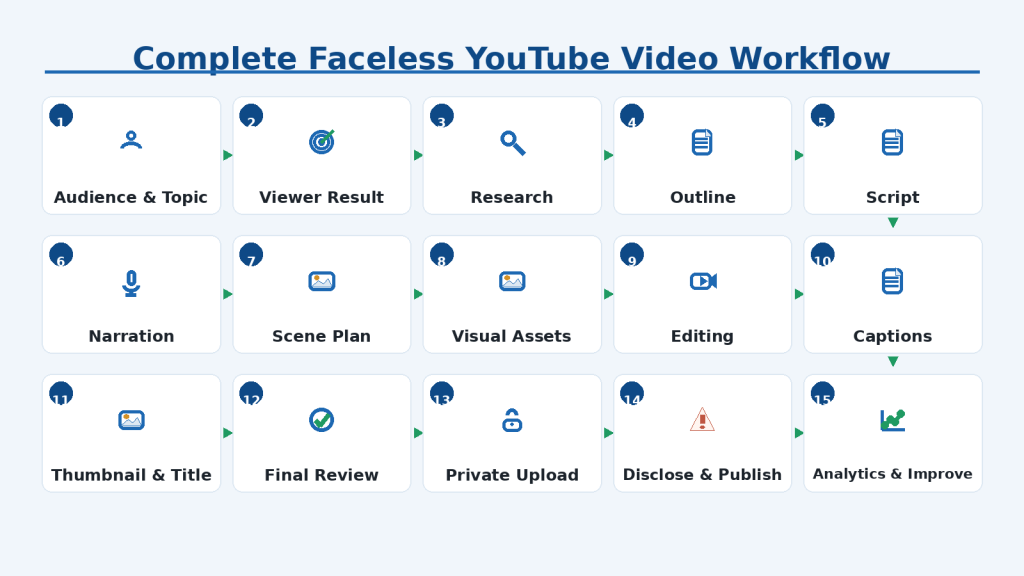Select the "Scene Plan" label
Image resolution: width=1024 pixels, height=576 pixels.
pos(321,336)
